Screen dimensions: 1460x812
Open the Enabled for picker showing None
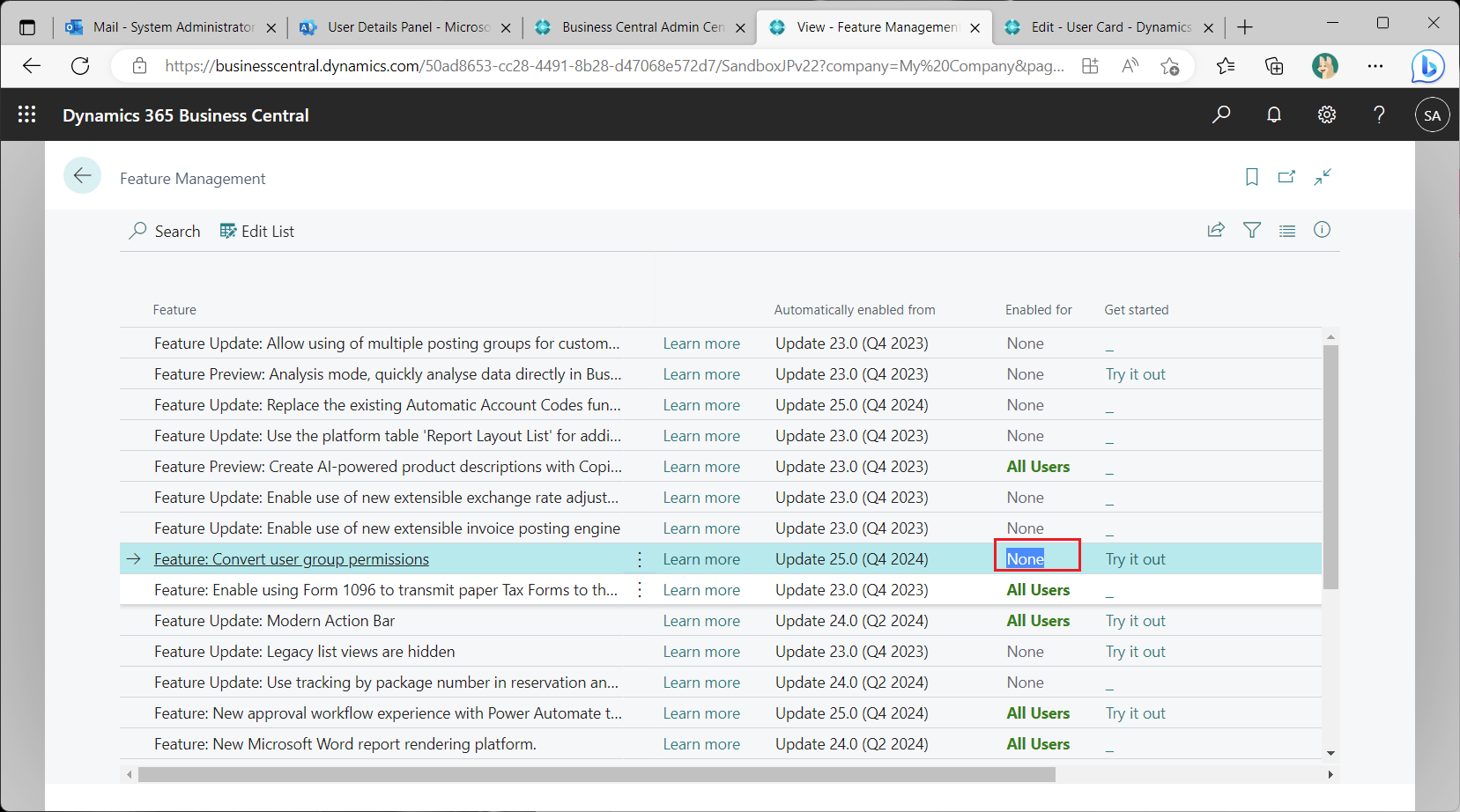tap(1036, 557)
